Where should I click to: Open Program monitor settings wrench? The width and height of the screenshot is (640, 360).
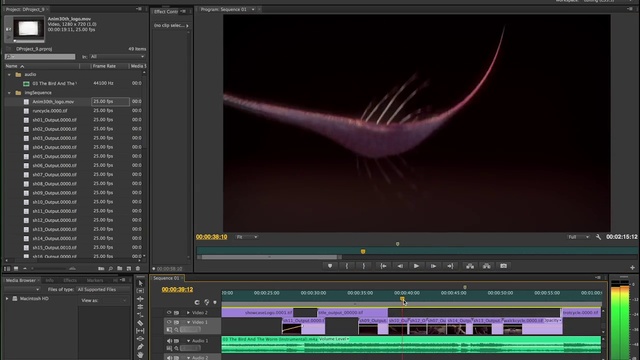point(598,237)
